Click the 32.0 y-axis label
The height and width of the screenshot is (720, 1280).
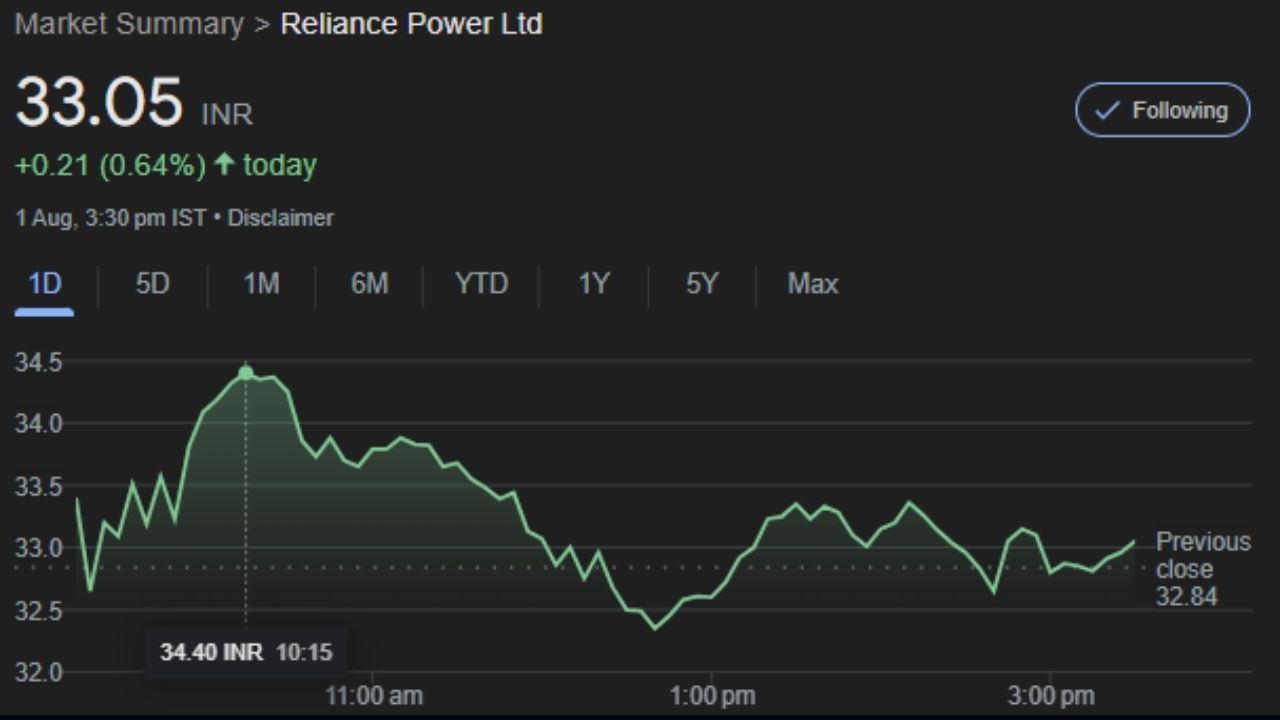pyautogui.click(x=38, y=672)
